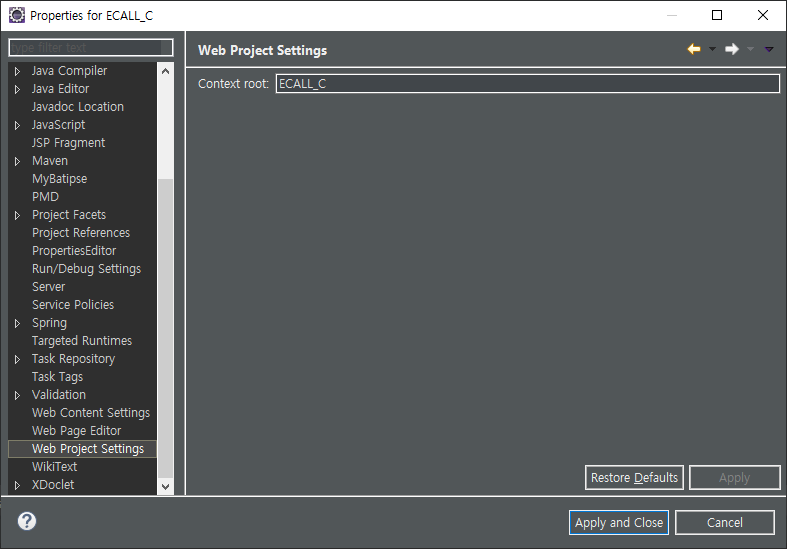The width and height of the screenshot is (787, 549).
Task: Select the Maven tree item
Action: pyautogui.click(x=50, y=161)
